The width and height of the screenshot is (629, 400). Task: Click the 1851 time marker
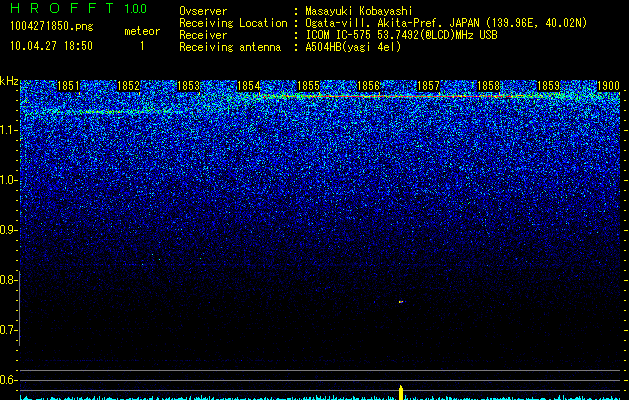pos(69,86)
